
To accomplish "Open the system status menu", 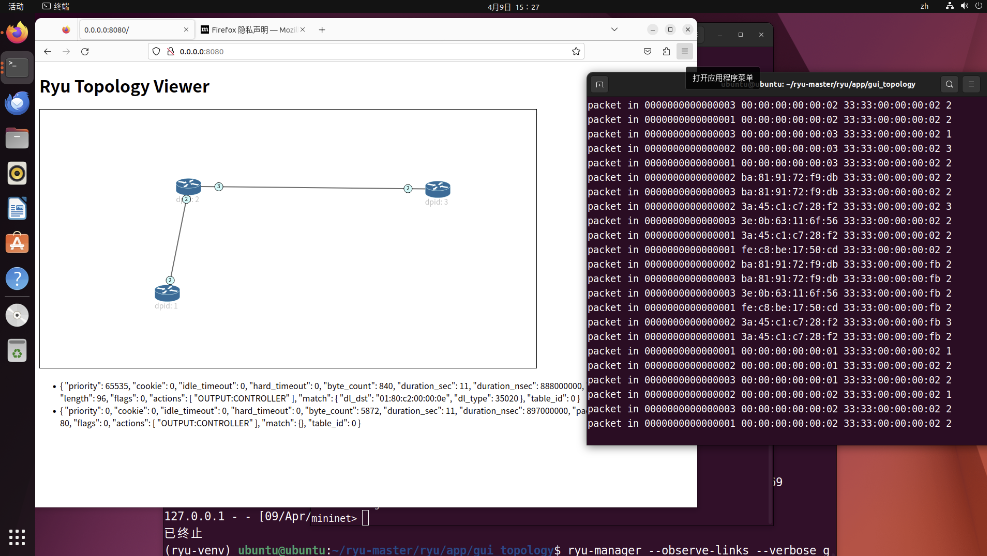I will click(x=960, y=6).
